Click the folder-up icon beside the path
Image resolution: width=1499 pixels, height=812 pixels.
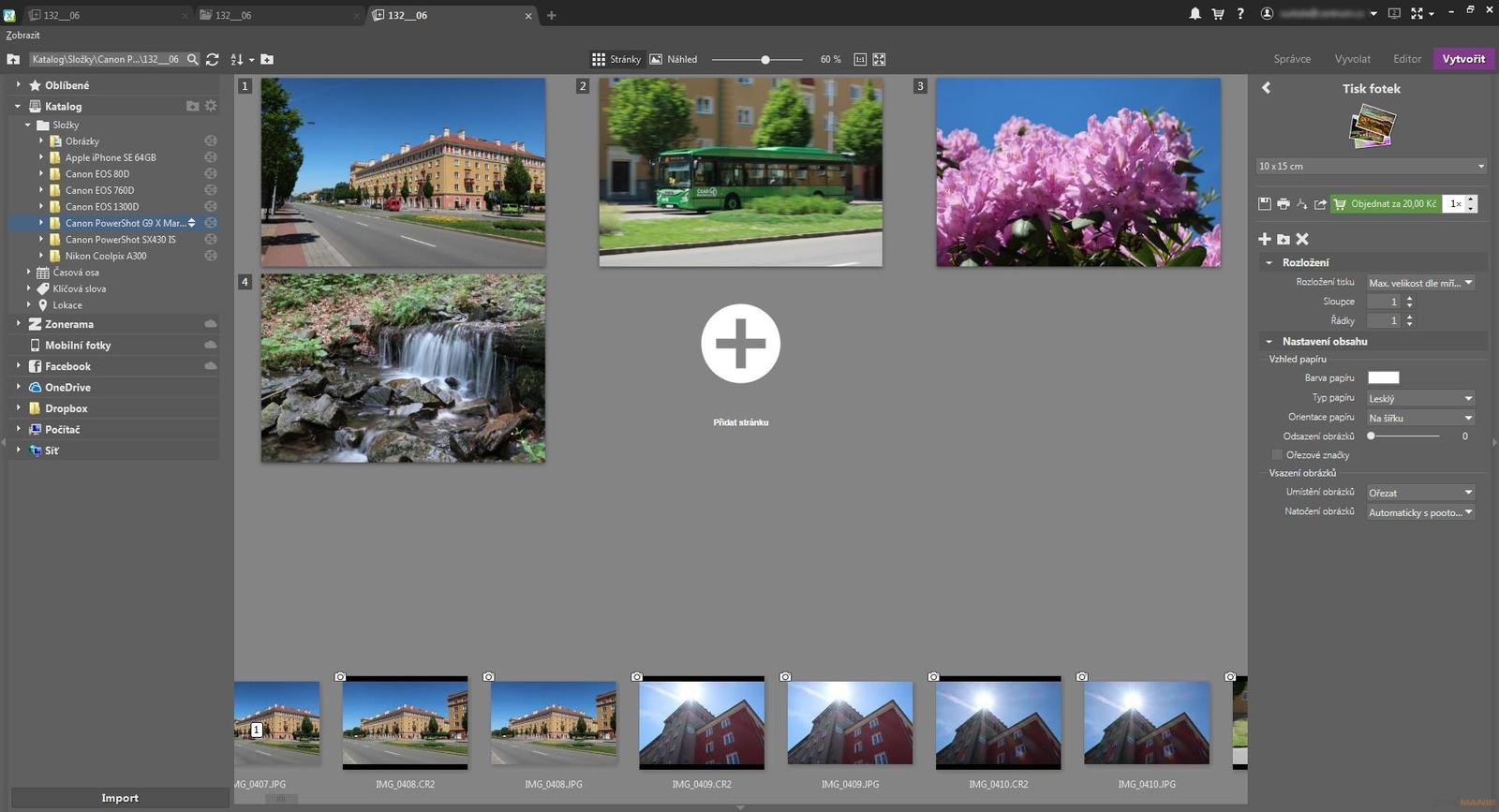13,59
